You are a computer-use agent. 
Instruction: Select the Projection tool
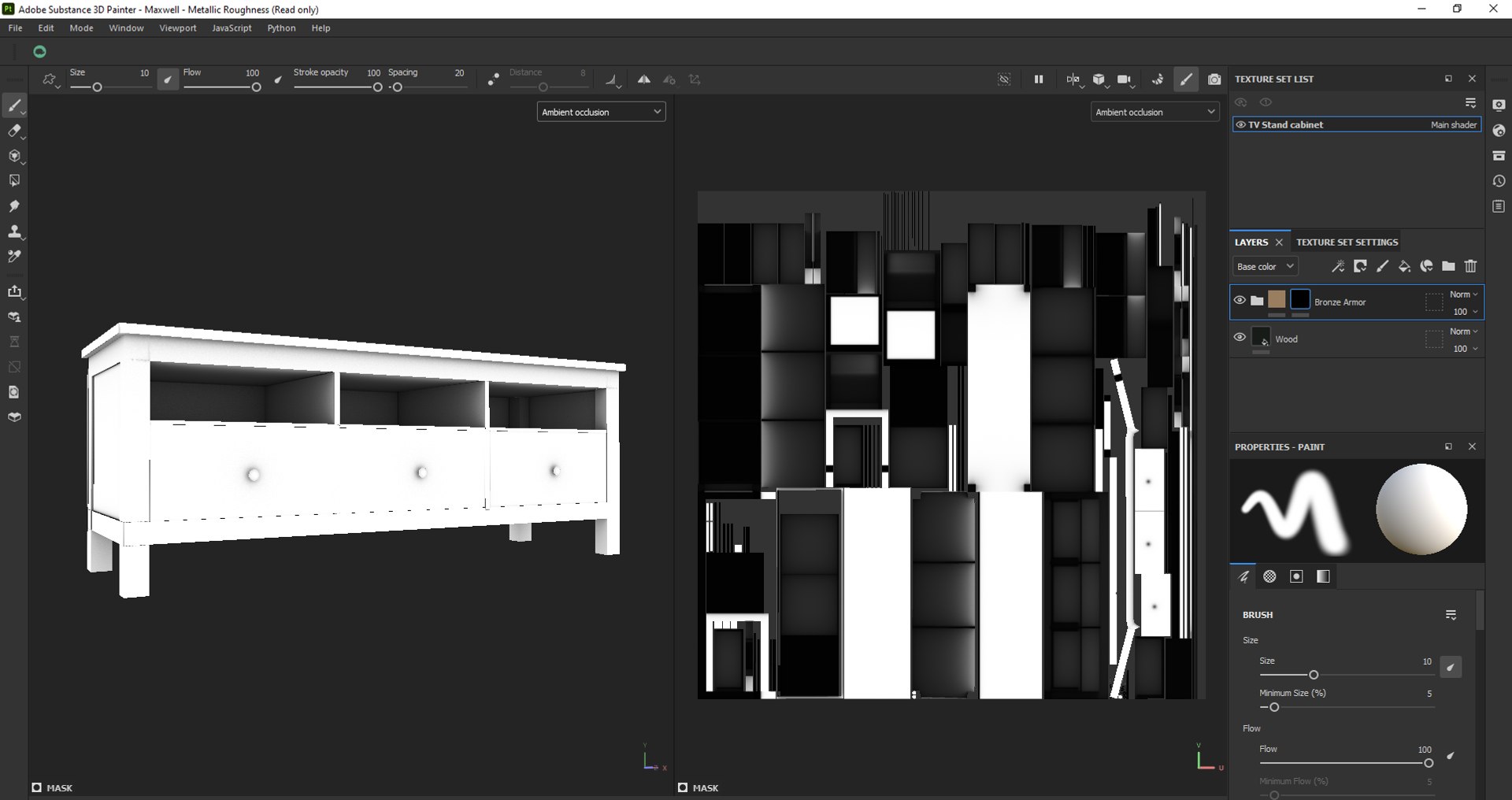(x=14, y=156)
